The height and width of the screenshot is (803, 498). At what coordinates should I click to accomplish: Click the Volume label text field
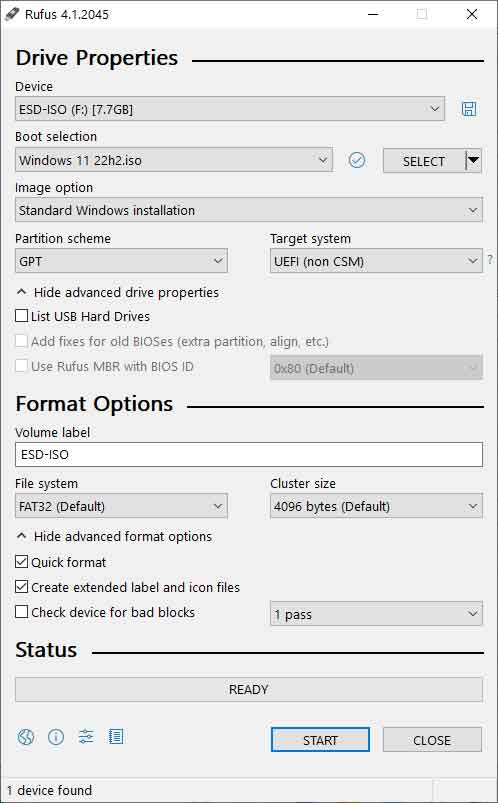point(249,455)
